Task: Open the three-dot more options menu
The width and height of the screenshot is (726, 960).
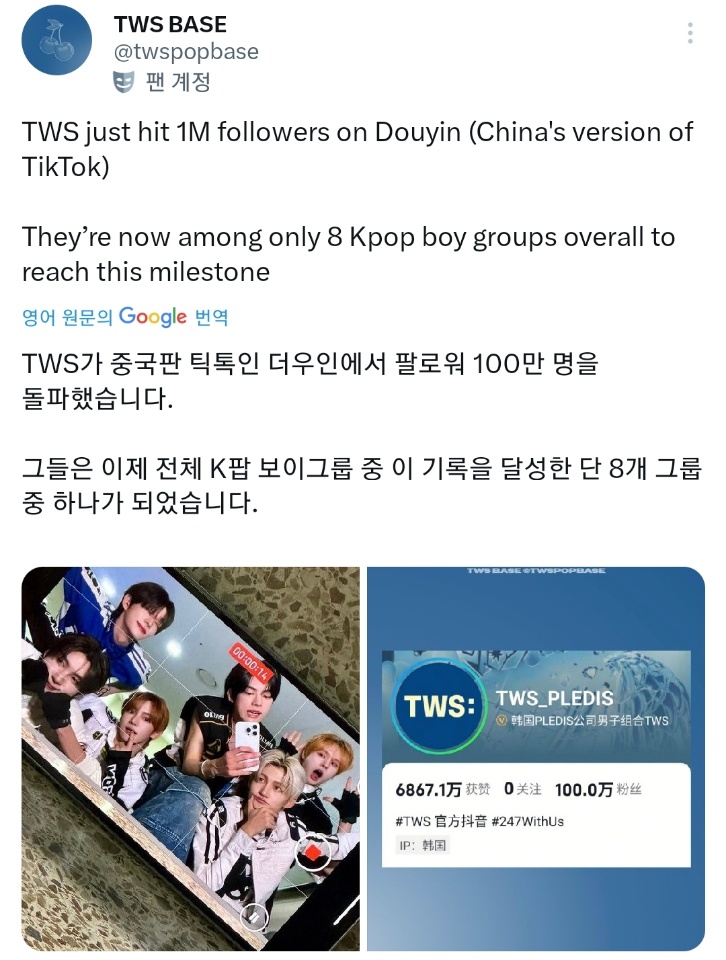Action: (x=690, y=33)
